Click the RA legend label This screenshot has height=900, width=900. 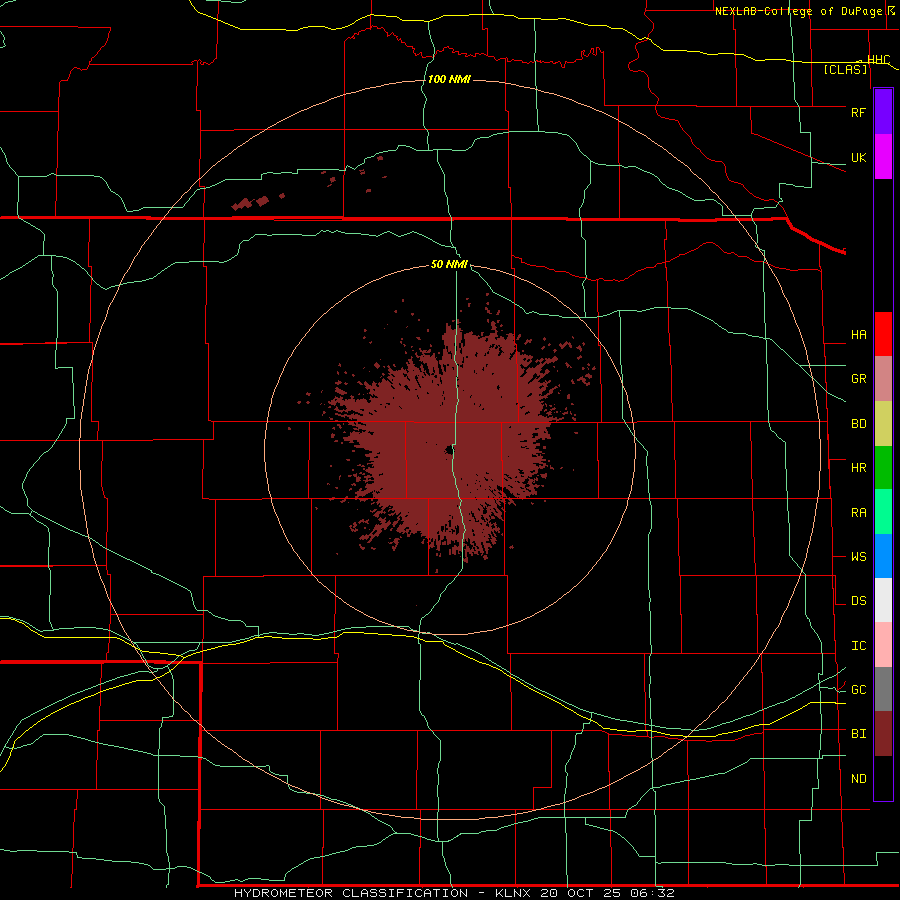[858, 513]
